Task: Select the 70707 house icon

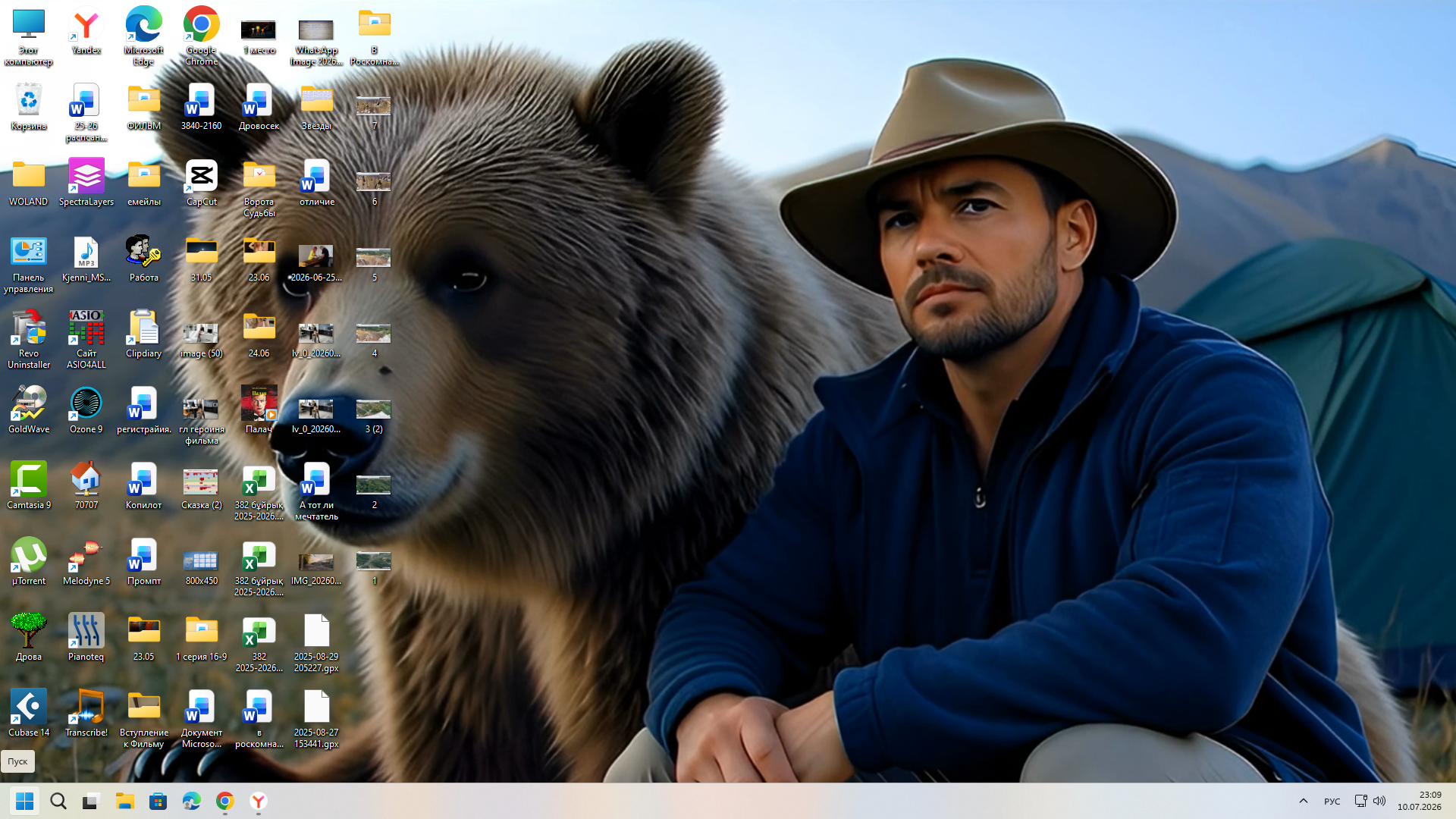Action: point(86,485)
